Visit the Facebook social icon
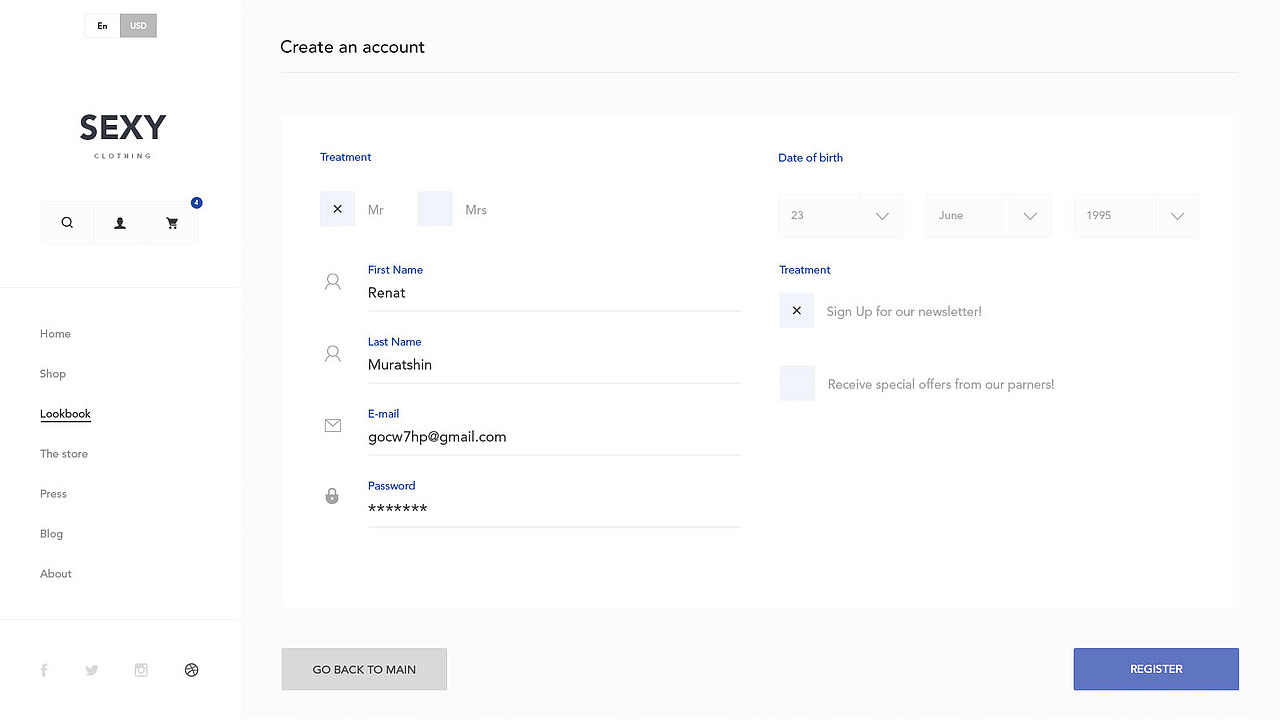 [44, 670]
